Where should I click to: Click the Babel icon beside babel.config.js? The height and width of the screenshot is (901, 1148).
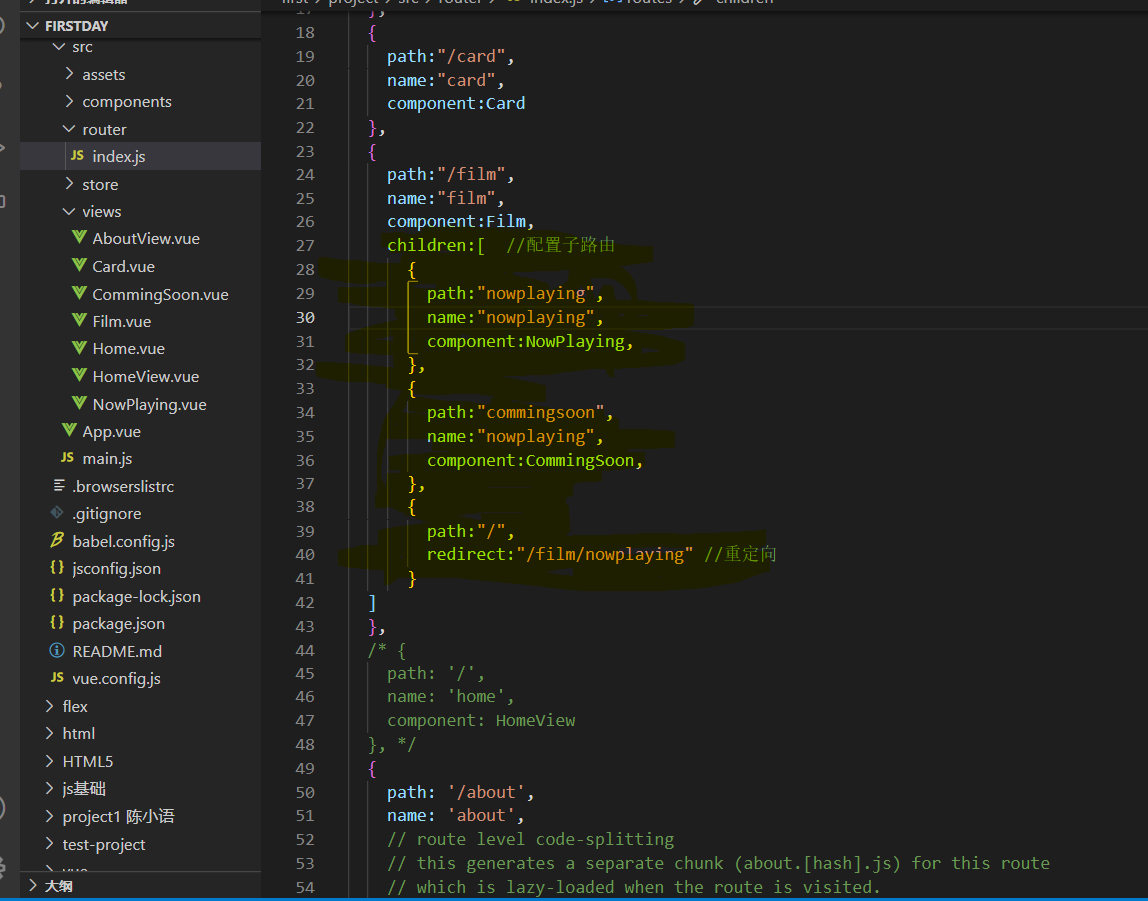pos(56,540)
